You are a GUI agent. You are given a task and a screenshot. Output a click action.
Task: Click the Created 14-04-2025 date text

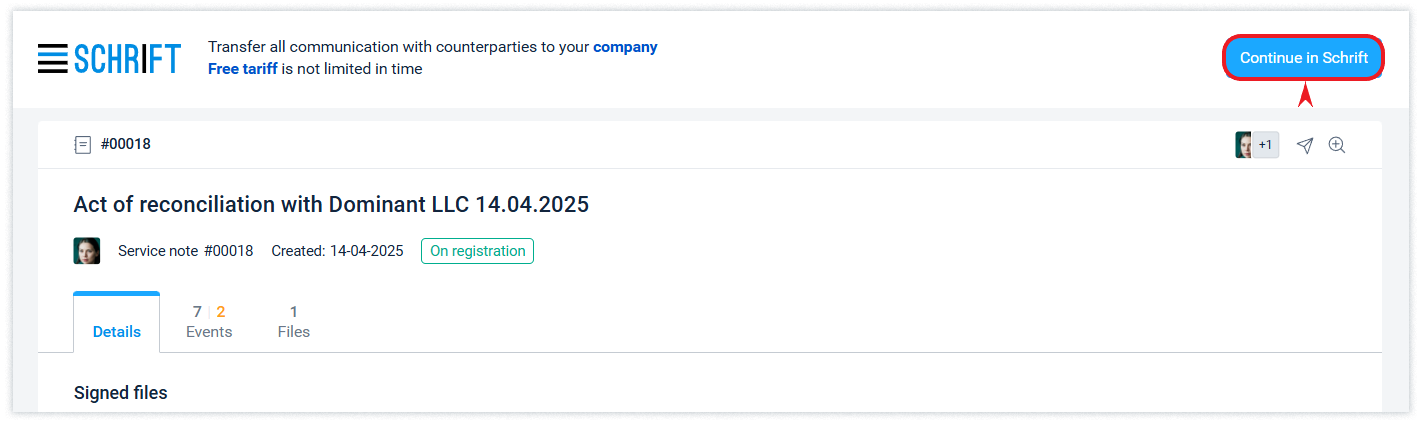tap(337, 251)
